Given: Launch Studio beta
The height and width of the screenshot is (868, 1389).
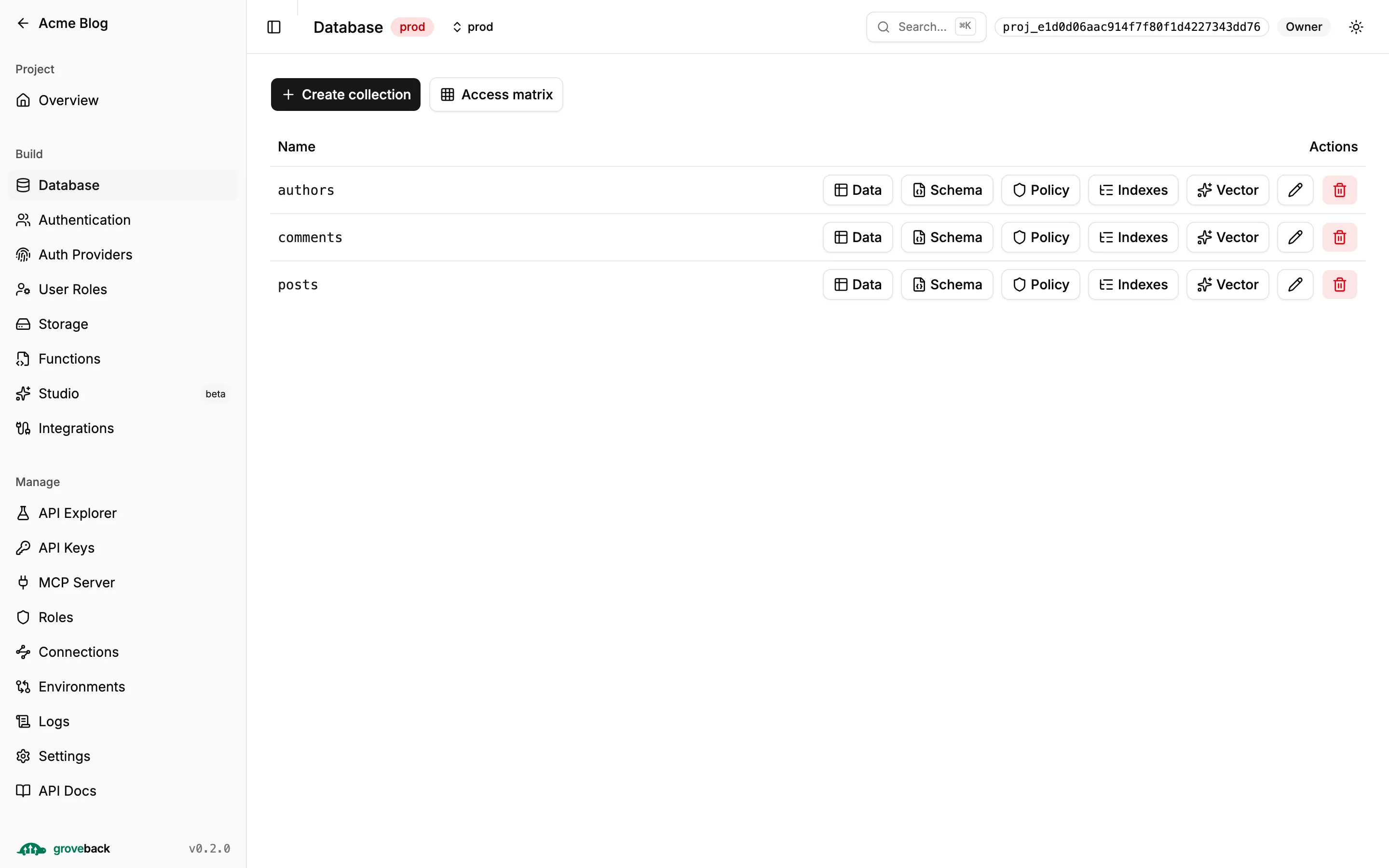Looking at the screenshot, I should point(123,393).
